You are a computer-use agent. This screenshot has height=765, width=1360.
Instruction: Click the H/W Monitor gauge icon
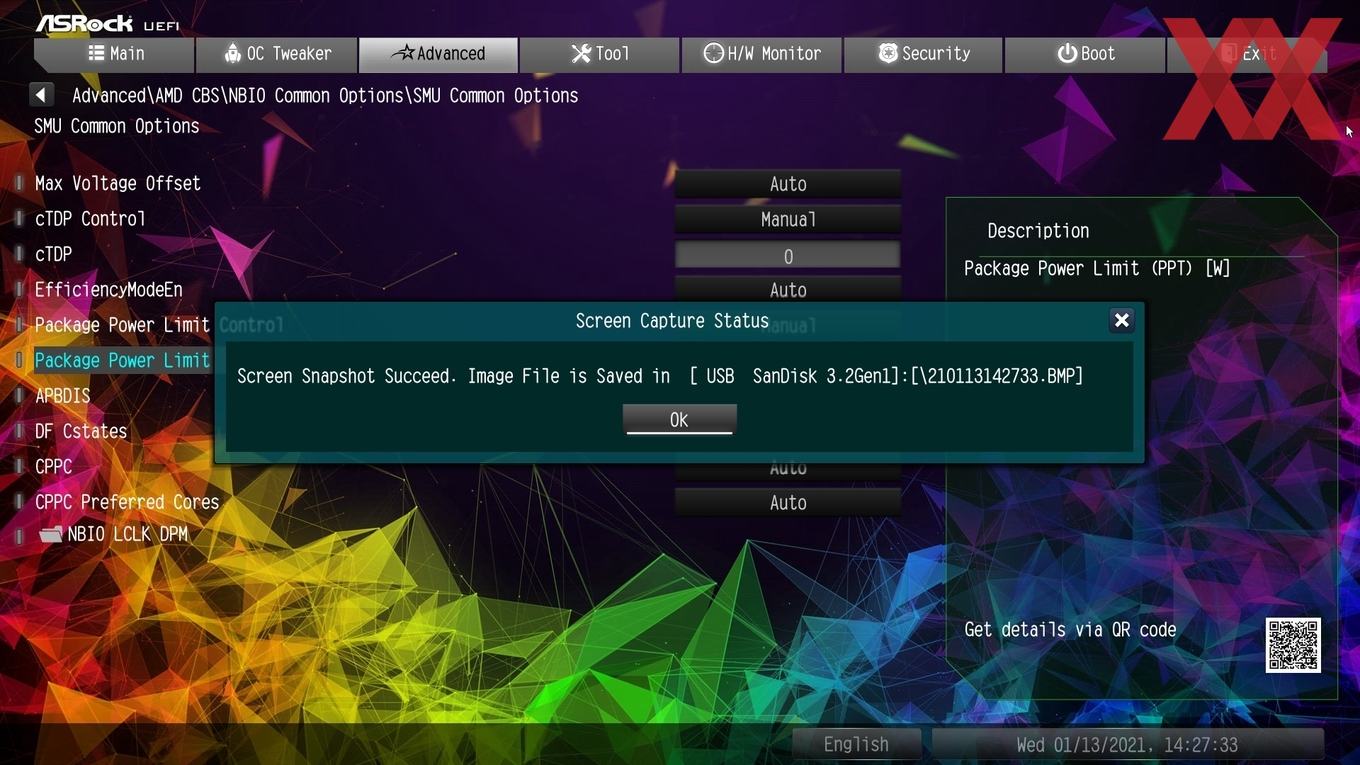(x=713, y=53)
